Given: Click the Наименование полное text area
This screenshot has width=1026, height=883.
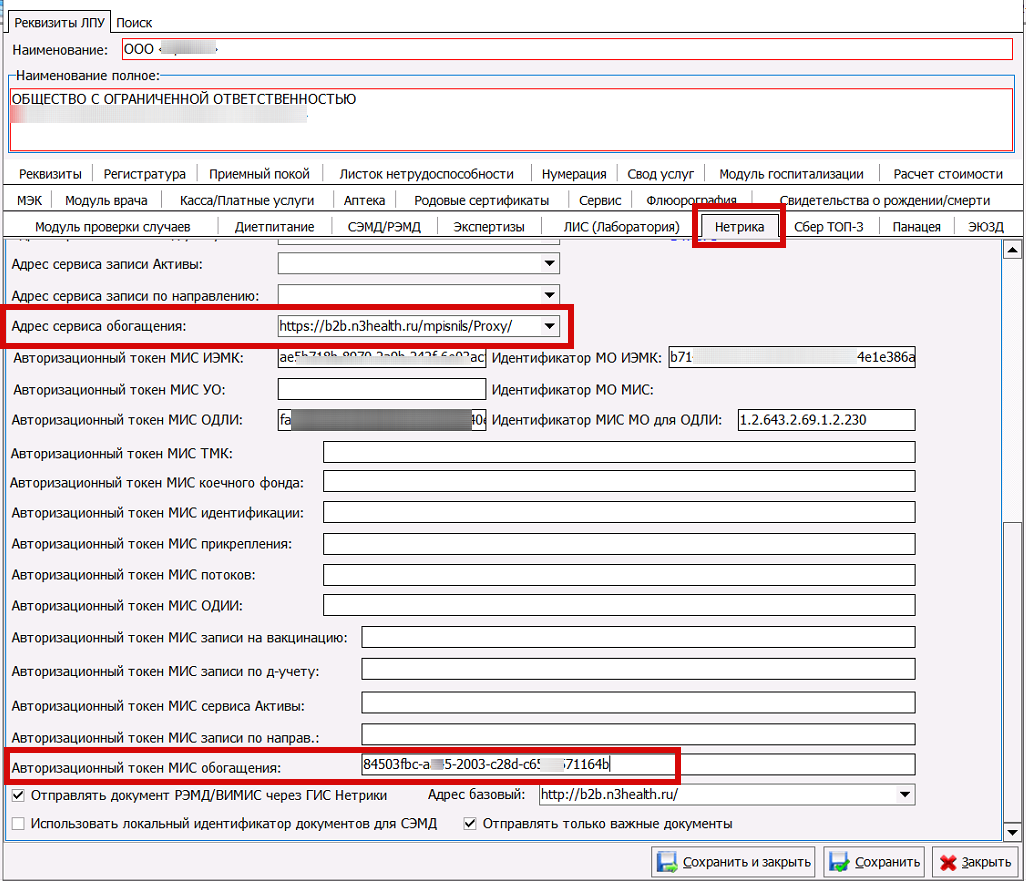Looking at the screenshot, I should pyautogui.click(x=511, y=119).
